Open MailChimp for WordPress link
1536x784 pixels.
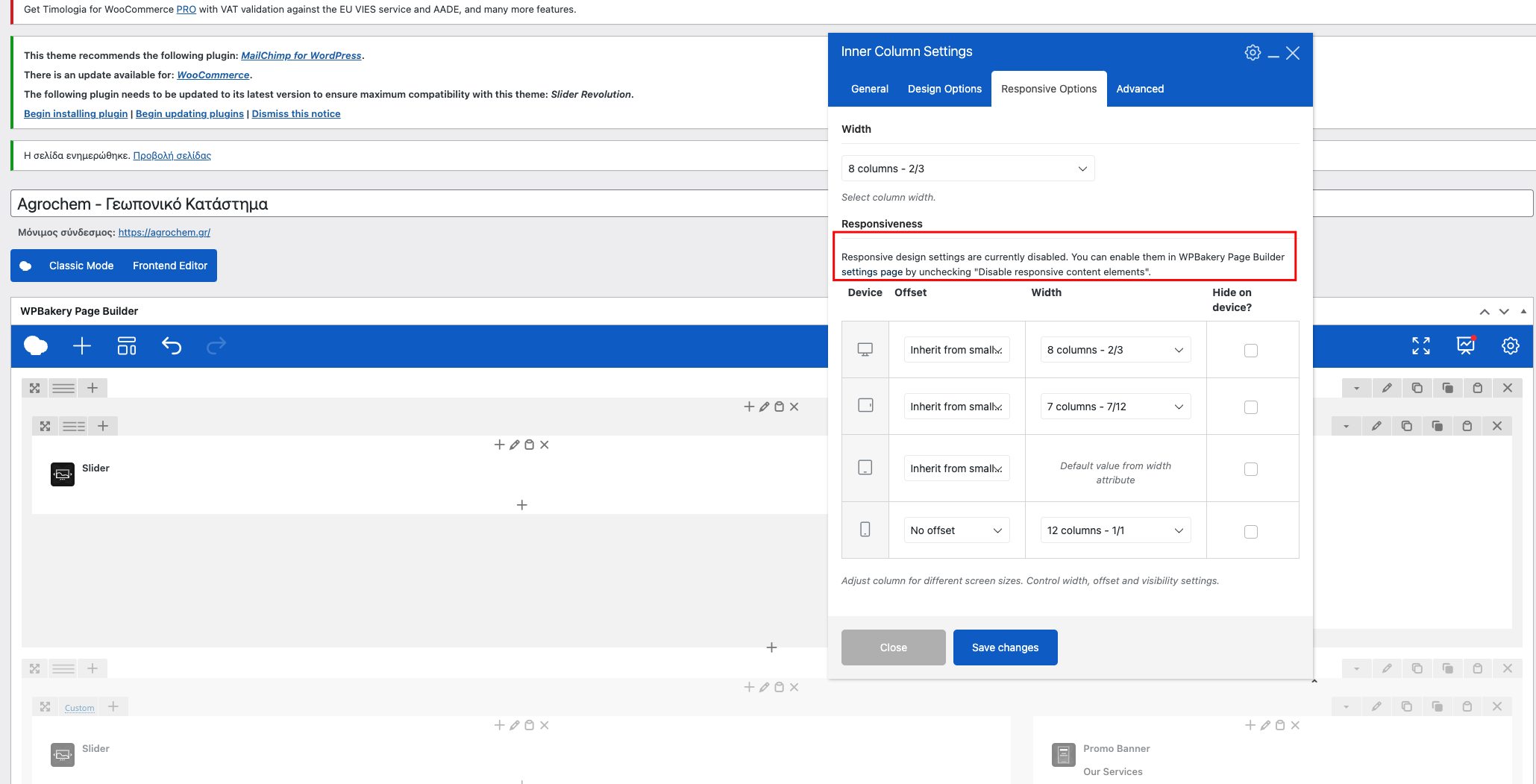tap(301, 55)
